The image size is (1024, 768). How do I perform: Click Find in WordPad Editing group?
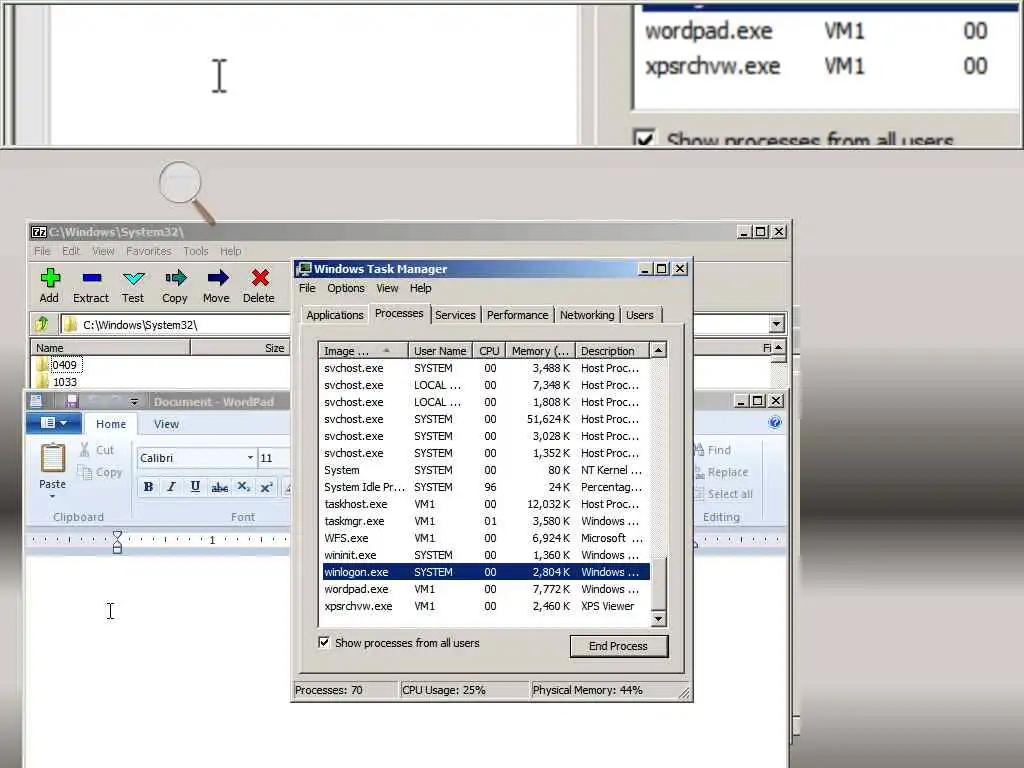point(712,450)
